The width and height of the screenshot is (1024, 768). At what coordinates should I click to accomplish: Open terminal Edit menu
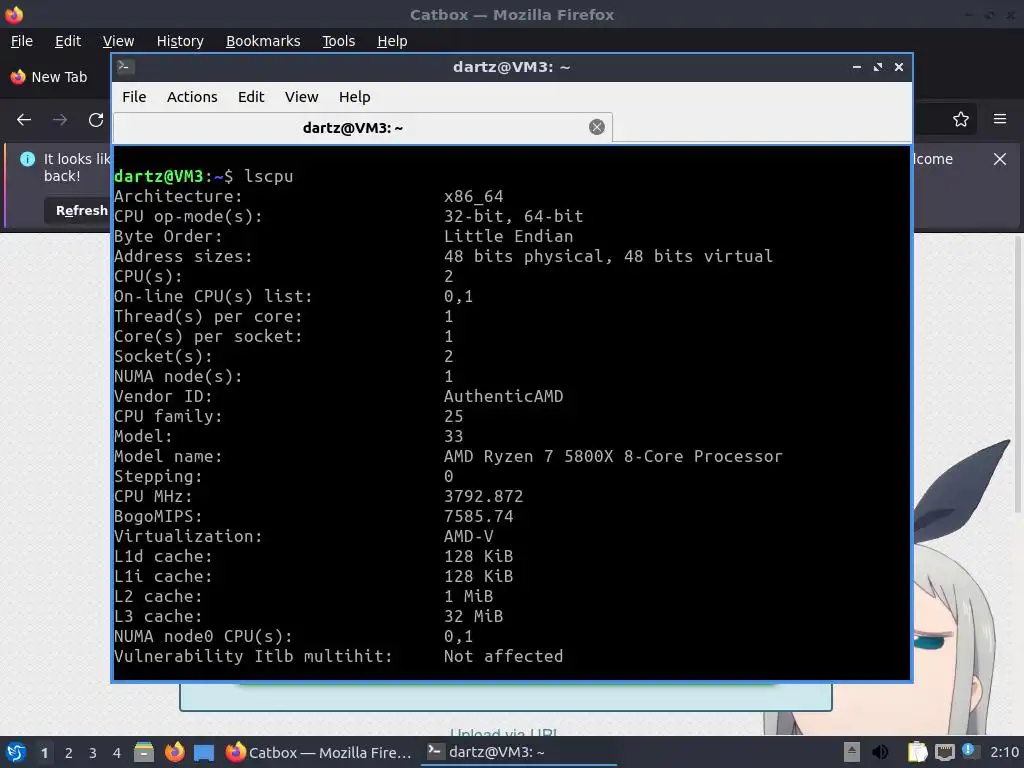click(x=251, y=97)
